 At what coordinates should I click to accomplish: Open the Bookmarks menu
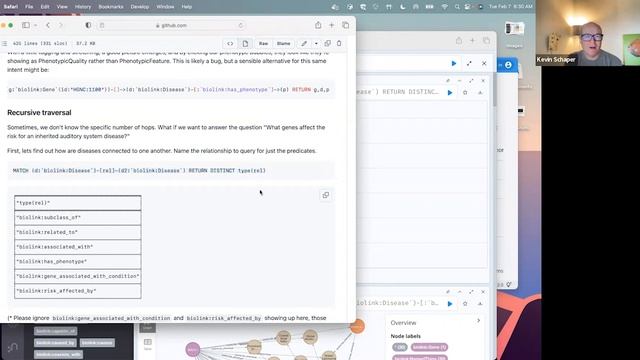coord(111,7)
